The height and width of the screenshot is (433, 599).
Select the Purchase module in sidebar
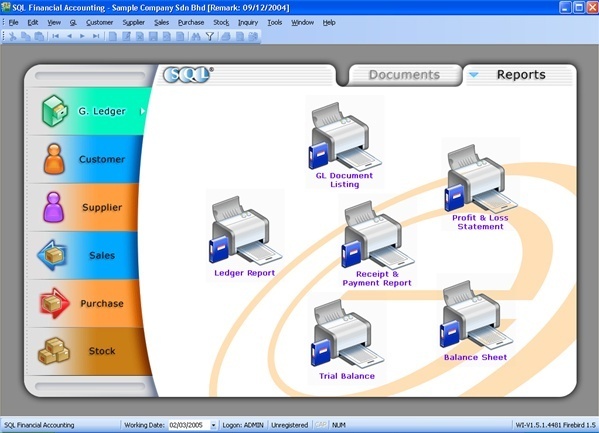click(x=85, y=303)
